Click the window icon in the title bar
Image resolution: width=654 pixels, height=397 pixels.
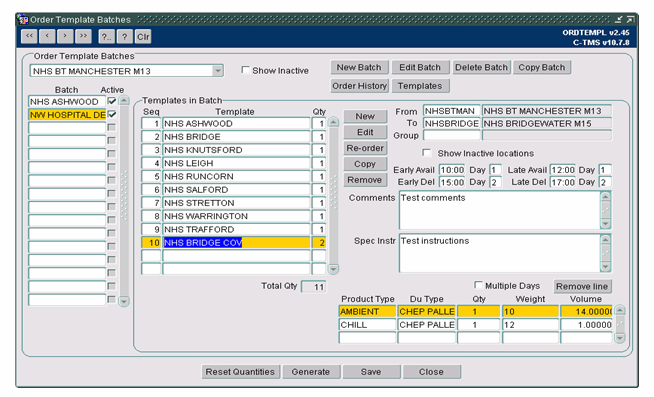pos(23,20)
